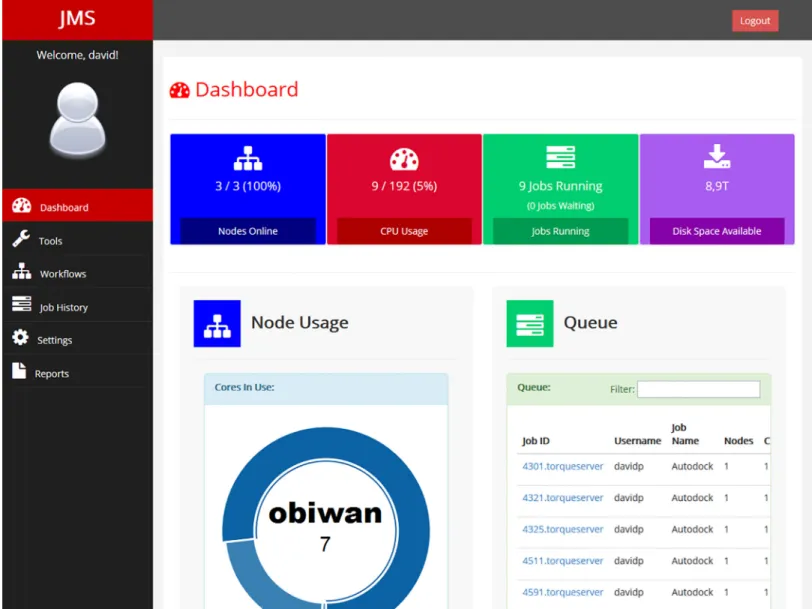Click the Reports document icon
Image resolution: width=812 pixels, height=609 pixels.
[x=19, y=370]
